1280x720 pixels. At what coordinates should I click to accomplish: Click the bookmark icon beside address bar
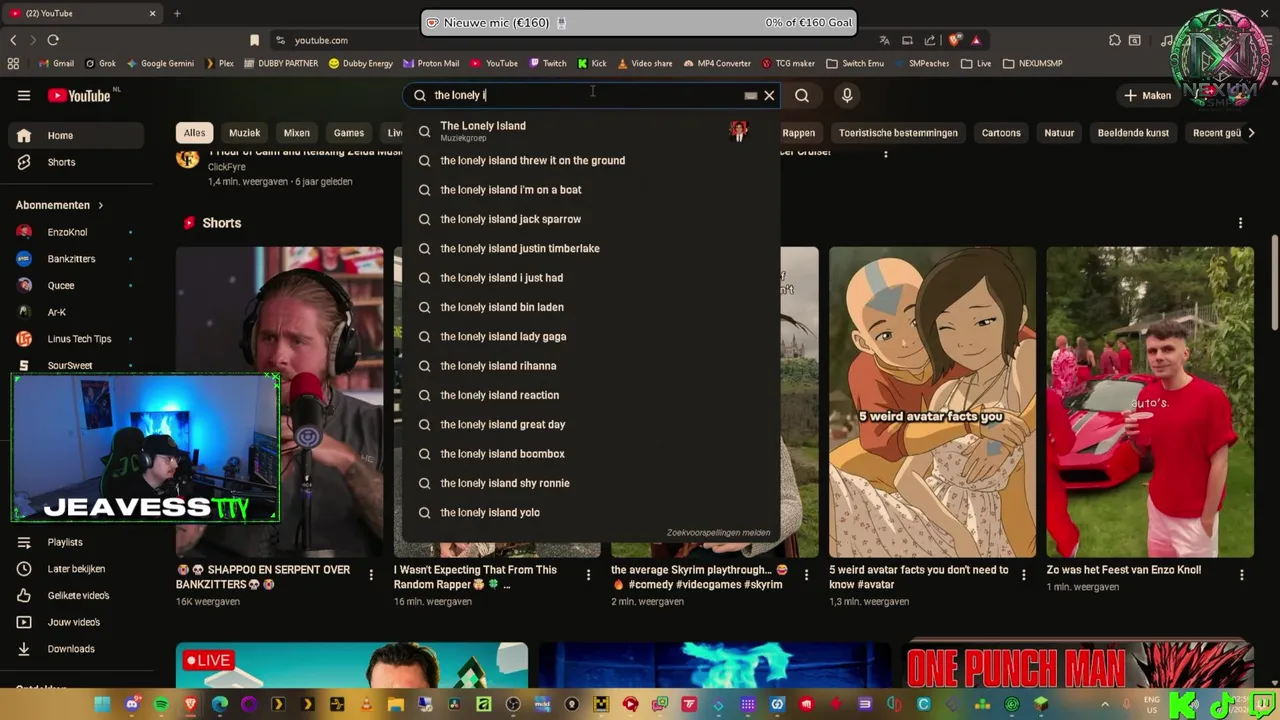pyautogui.click(x=254, y=40)
